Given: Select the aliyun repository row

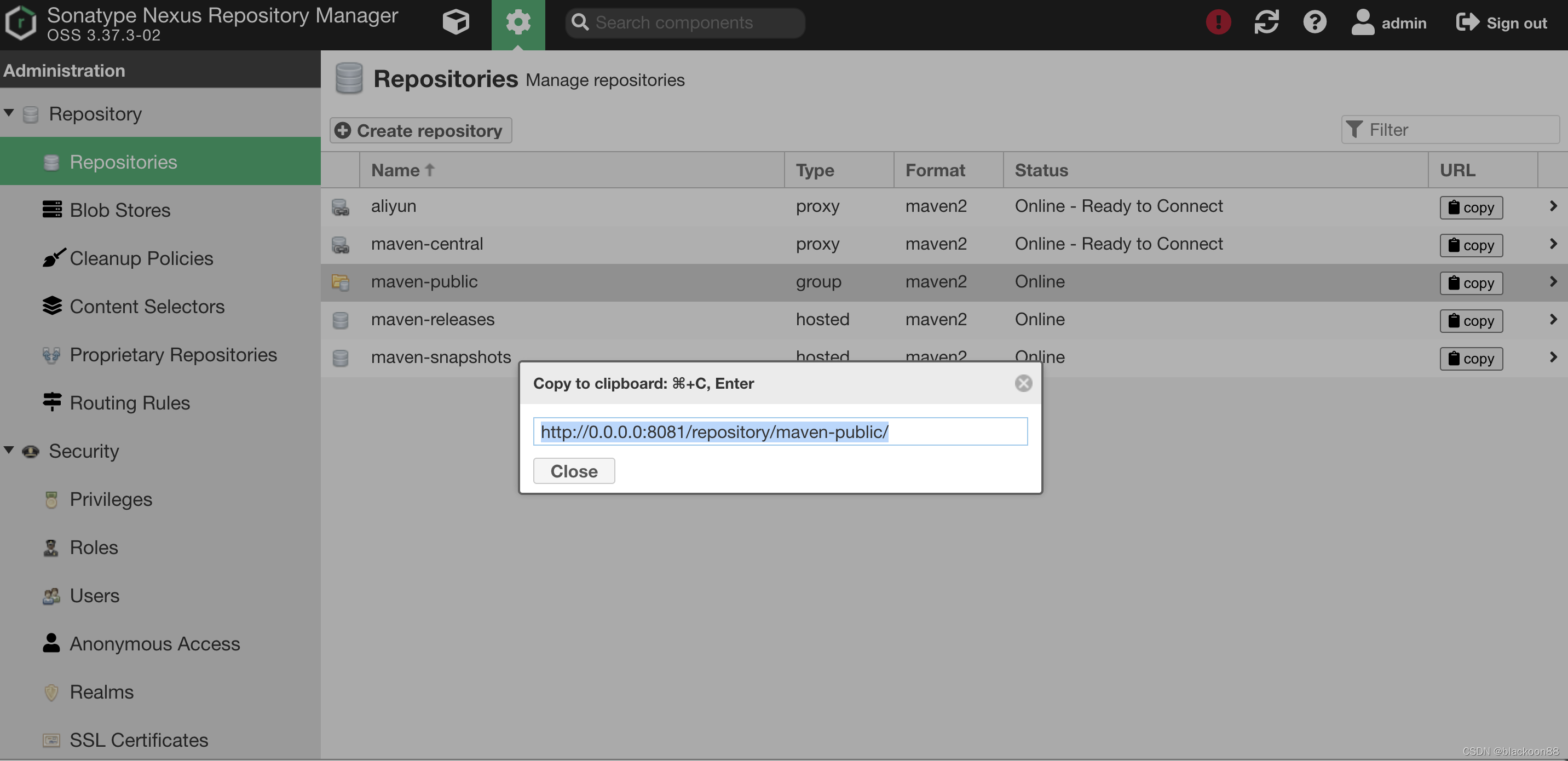Looking at the screenshot, I should pos(944,206).
